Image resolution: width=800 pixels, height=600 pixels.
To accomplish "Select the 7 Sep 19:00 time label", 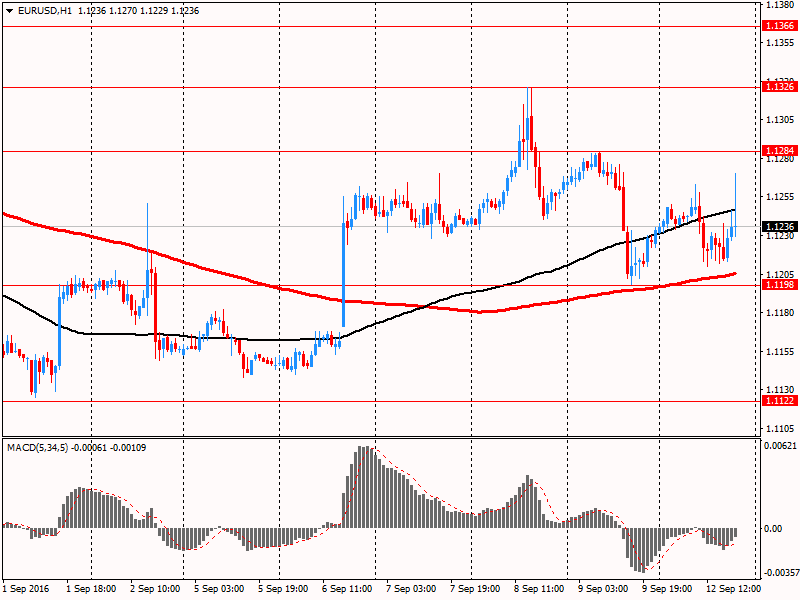I will click(473, 590).
